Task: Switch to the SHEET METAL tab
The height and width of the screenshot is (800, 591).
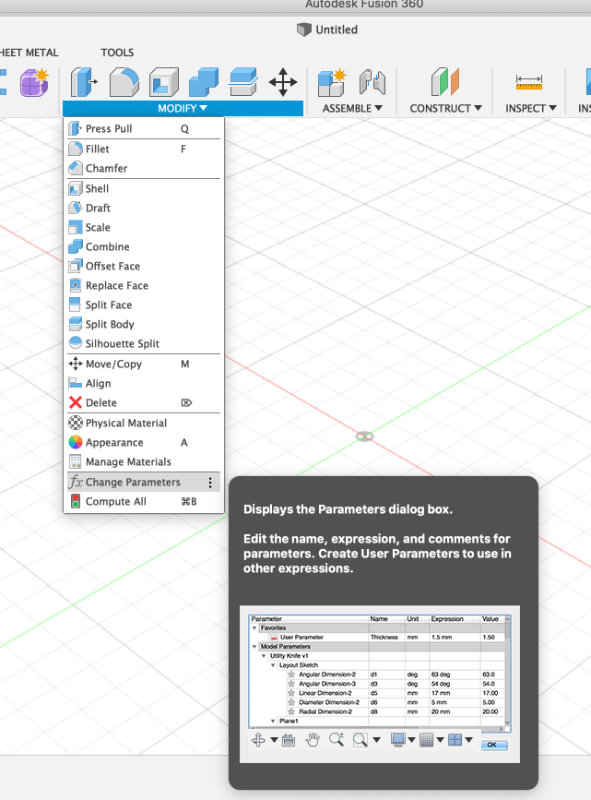Action: click(x=29, y=53)
